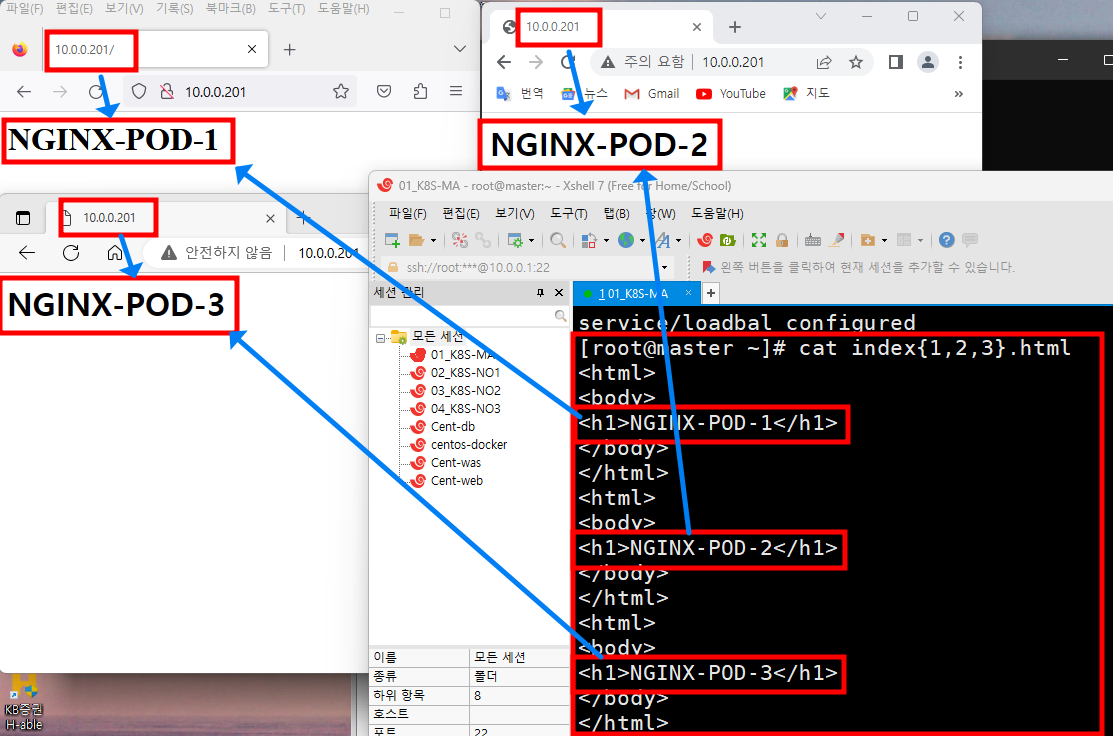Click the chat bubble icon in Xshell toolbar

click(970, 241)
